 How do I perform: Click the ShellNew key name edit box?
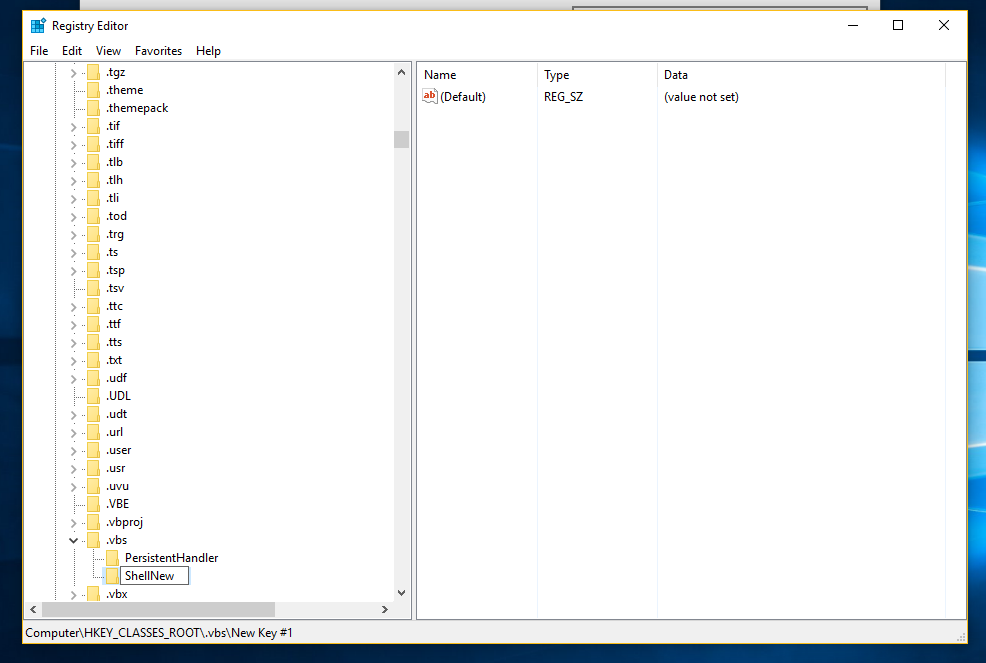click(x=154, y=576)
